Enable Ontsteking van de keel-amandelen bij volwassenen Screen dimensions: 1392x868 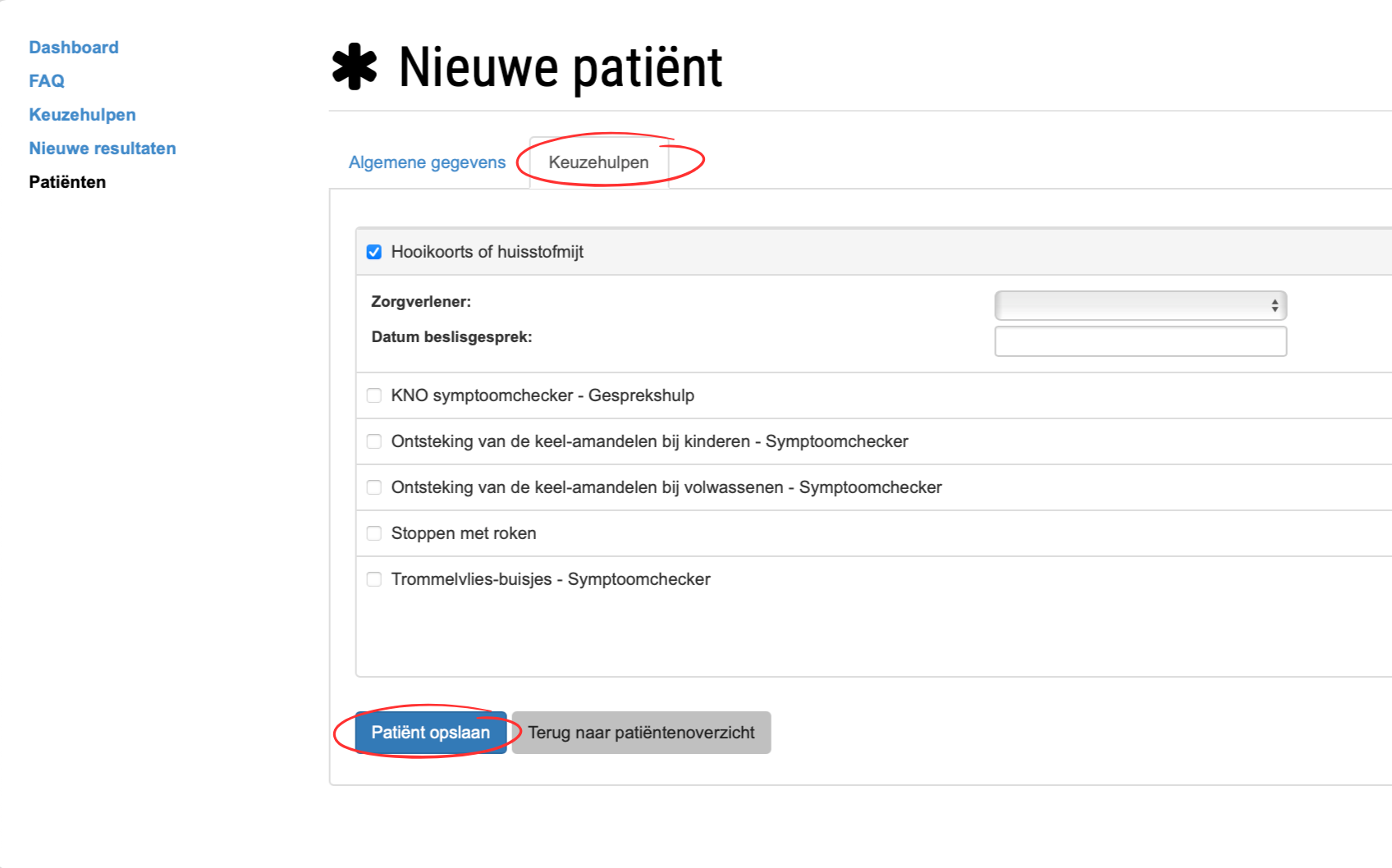374,487
